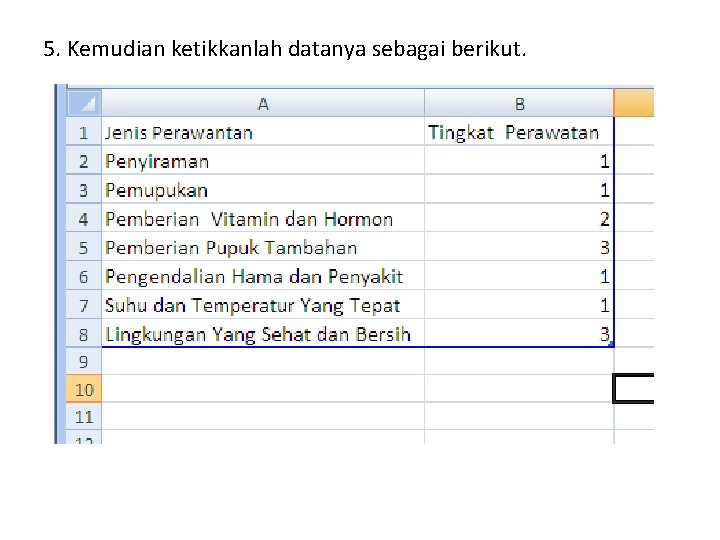Click value 1 in Penyiraman row

point(519,161)
